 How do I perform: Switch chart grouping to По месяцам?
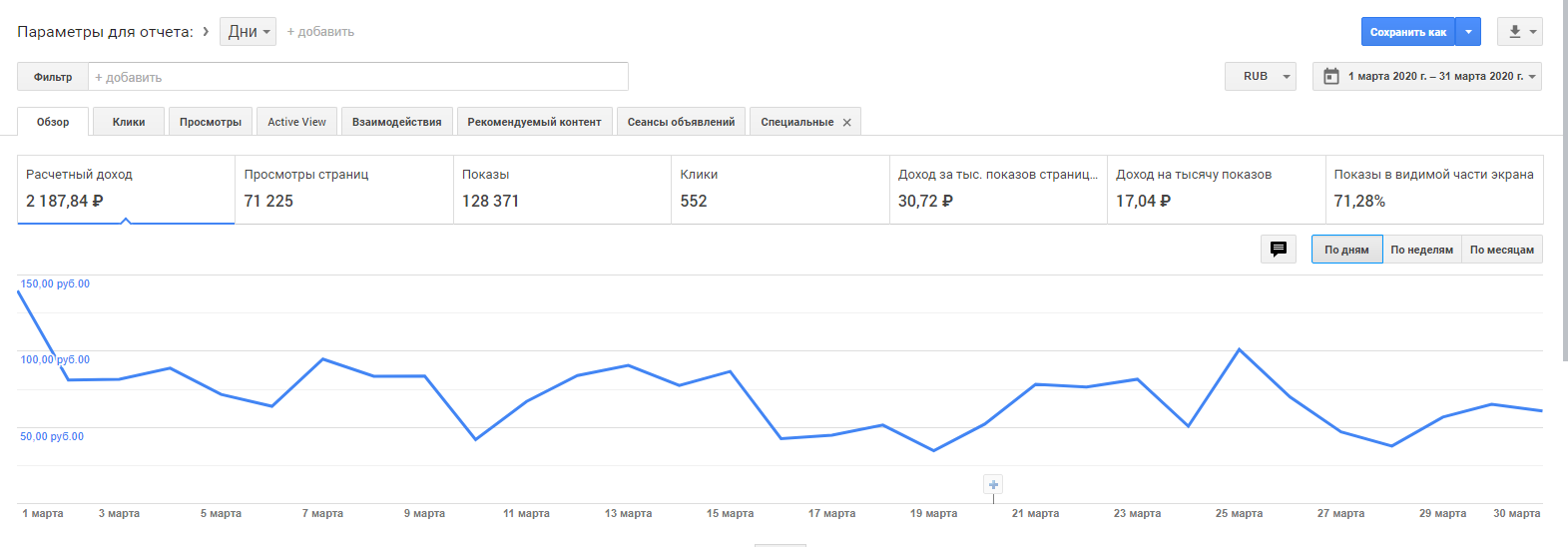(1501, 250)
